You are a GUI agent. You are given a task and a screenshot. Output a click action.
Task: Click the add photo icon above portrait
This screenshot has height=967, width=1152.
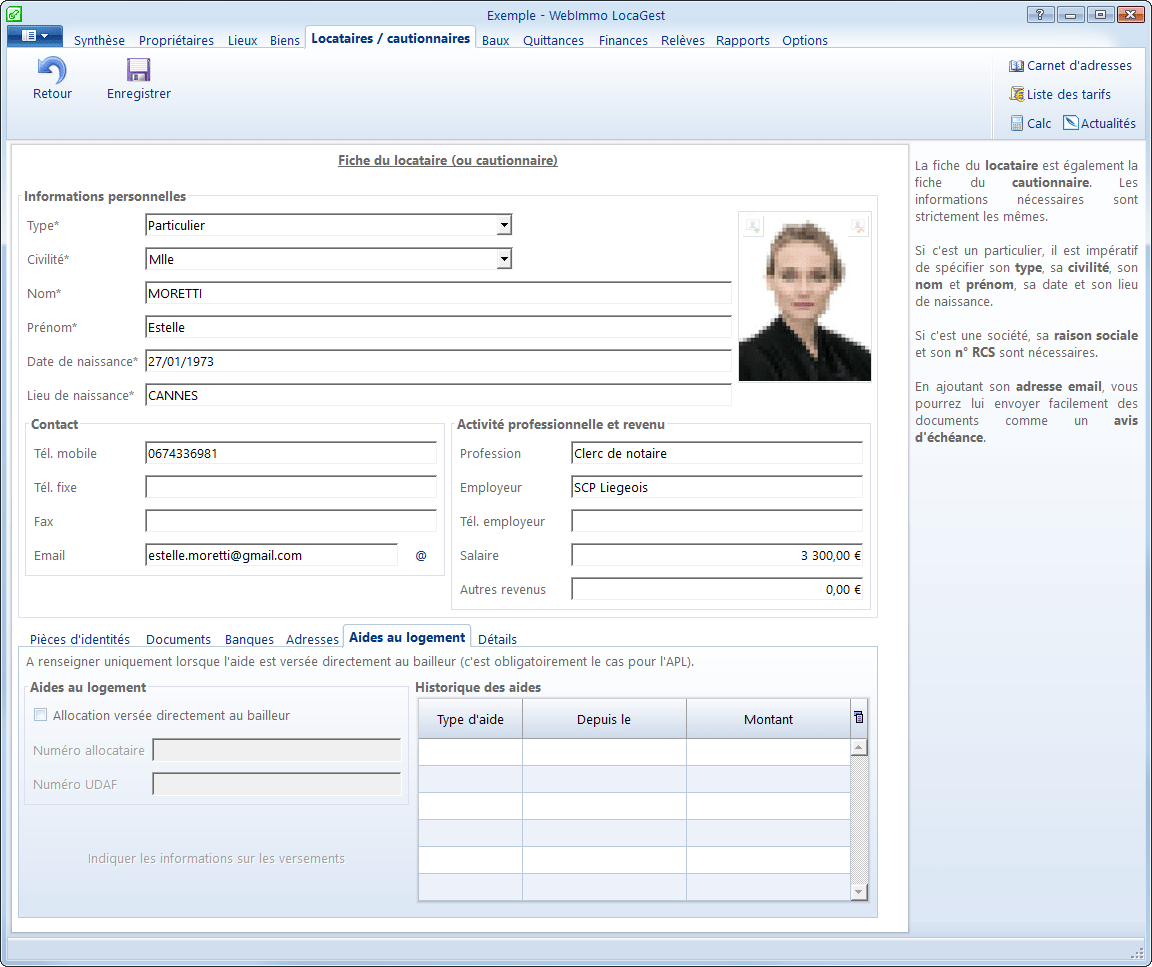(753, 226)
